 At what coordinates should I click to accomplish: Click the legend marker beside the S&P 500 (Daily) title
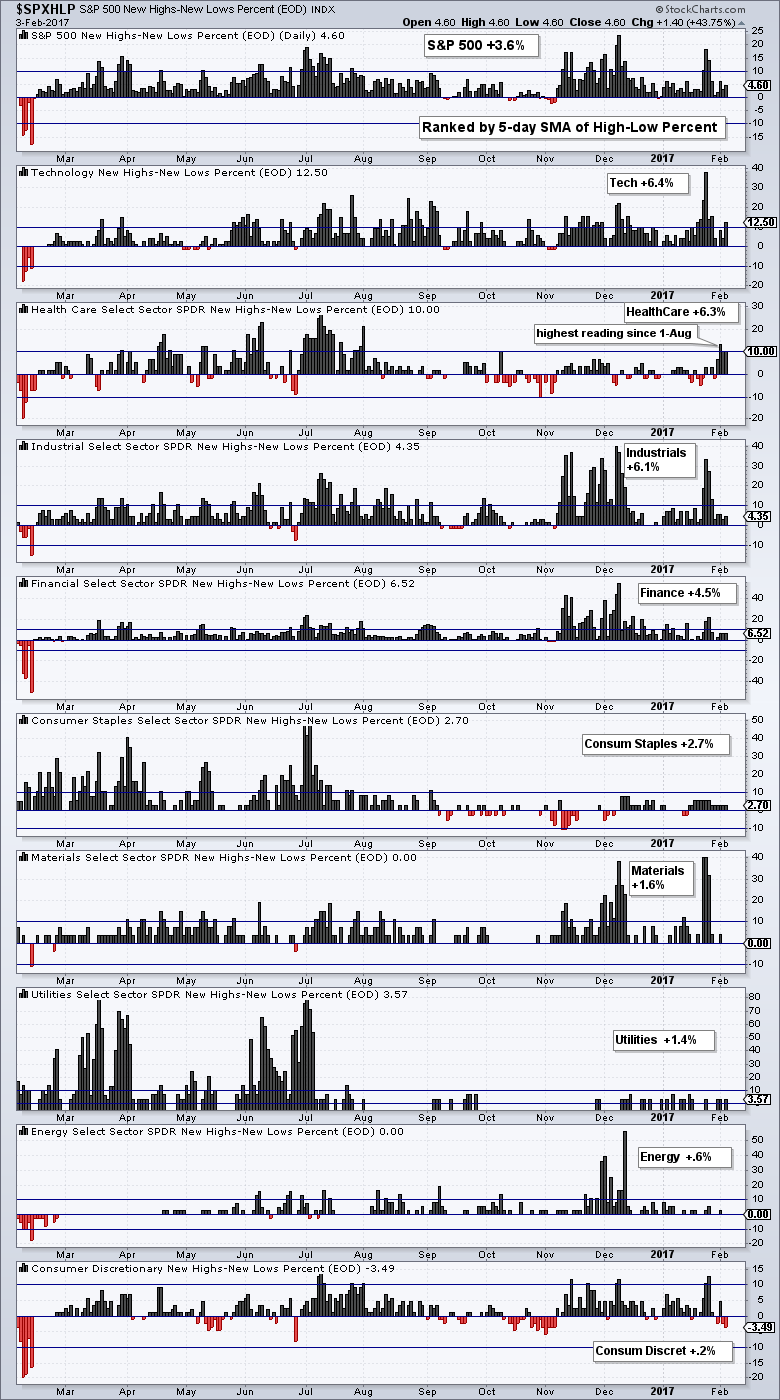(x=25, y=35)
